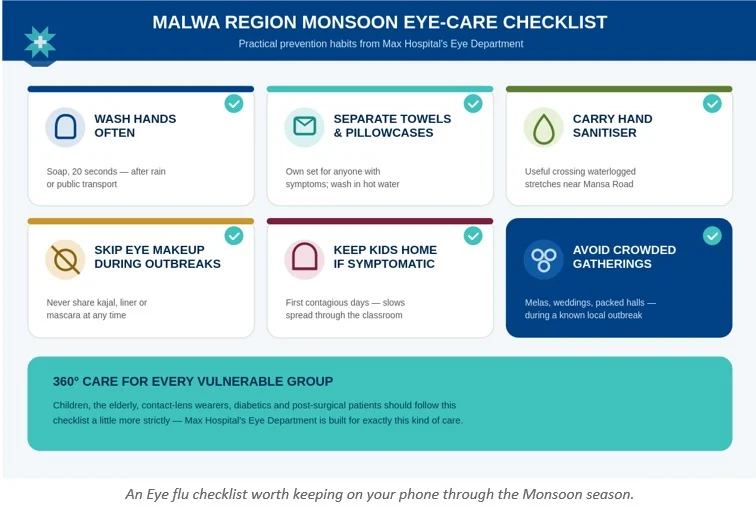Toggle the checkmark on Separate Towels card
Image resolution: width=756 pixels, height=514 pixels.
click(x=473, y=104)
